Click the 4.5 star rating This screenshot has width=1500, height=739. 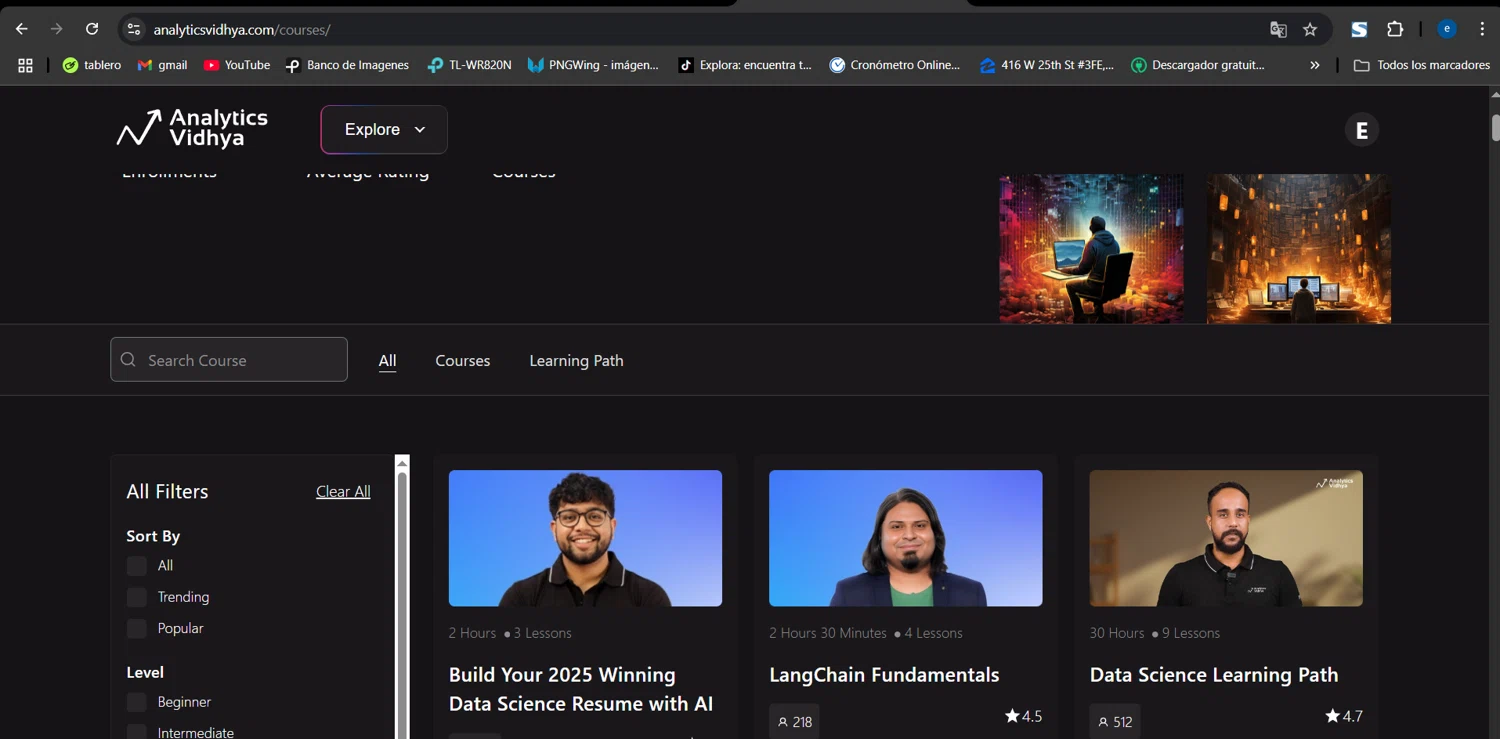click(x=1023, y=716)
